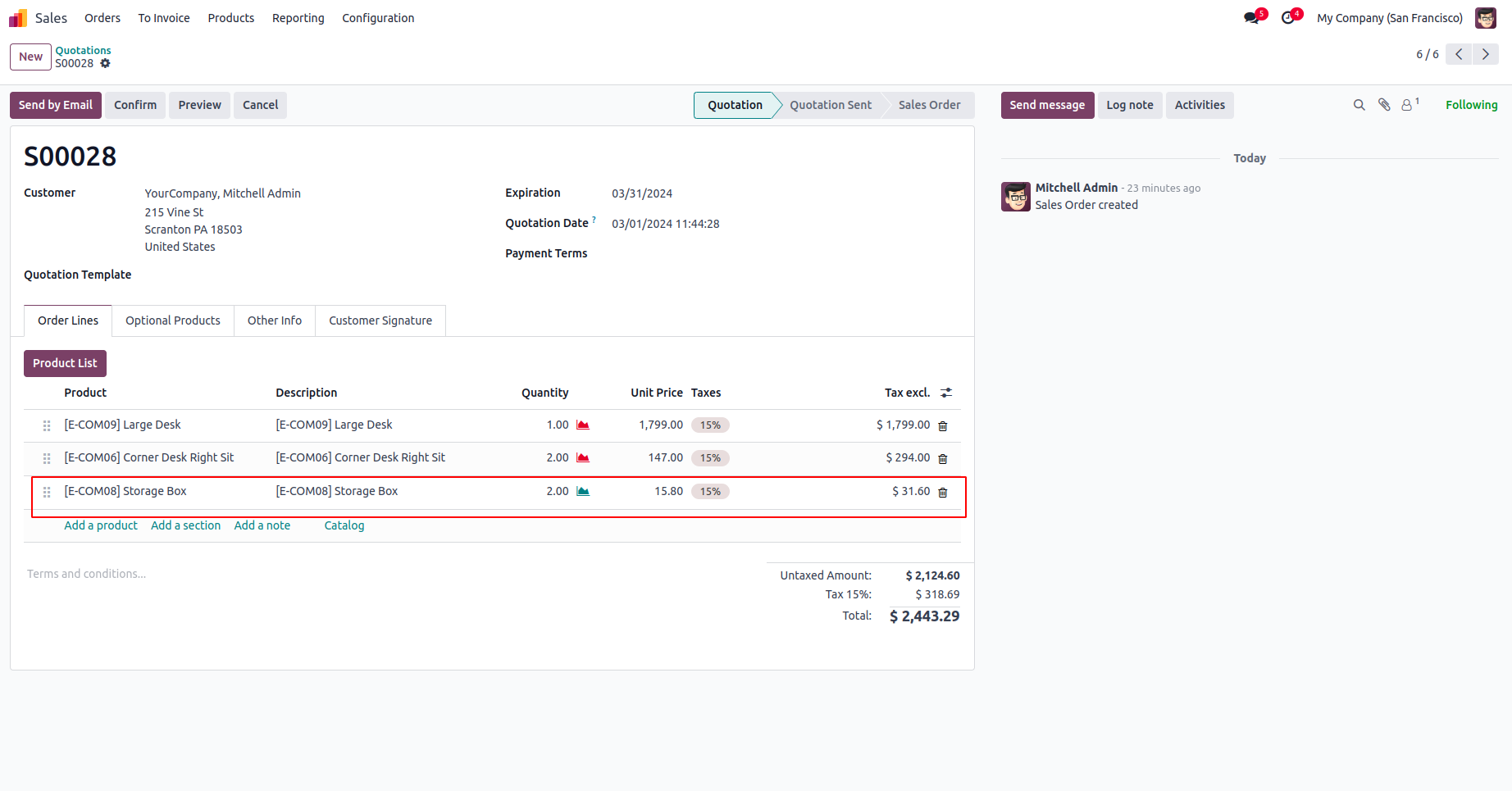This screenshot has height=791, width=1512.
Task: Select the Quotation Sent status stage
Action: [830, 105]
